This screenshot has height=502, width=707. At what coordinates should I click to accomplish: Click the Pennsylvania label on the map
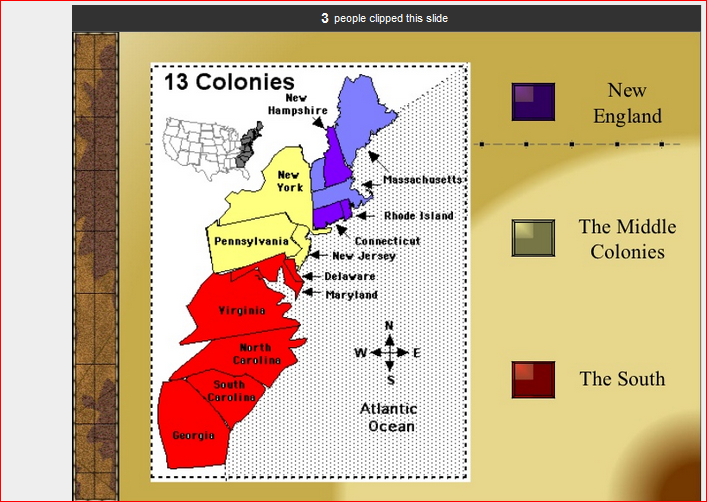tap(251, 241)
